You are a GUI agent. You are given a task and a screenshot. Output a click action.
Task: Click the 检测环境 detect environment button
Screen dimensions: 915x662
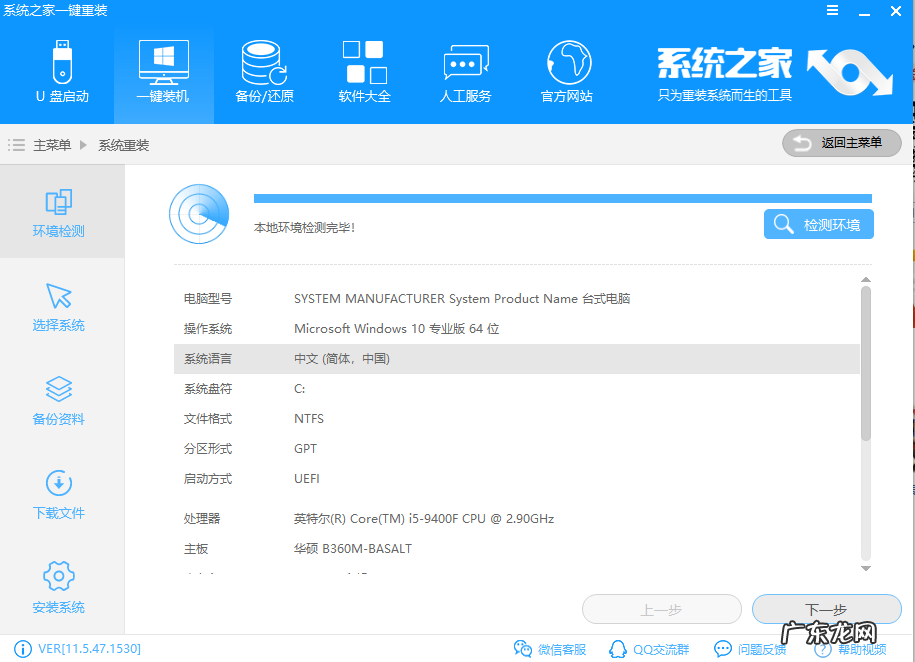point(818,224)
